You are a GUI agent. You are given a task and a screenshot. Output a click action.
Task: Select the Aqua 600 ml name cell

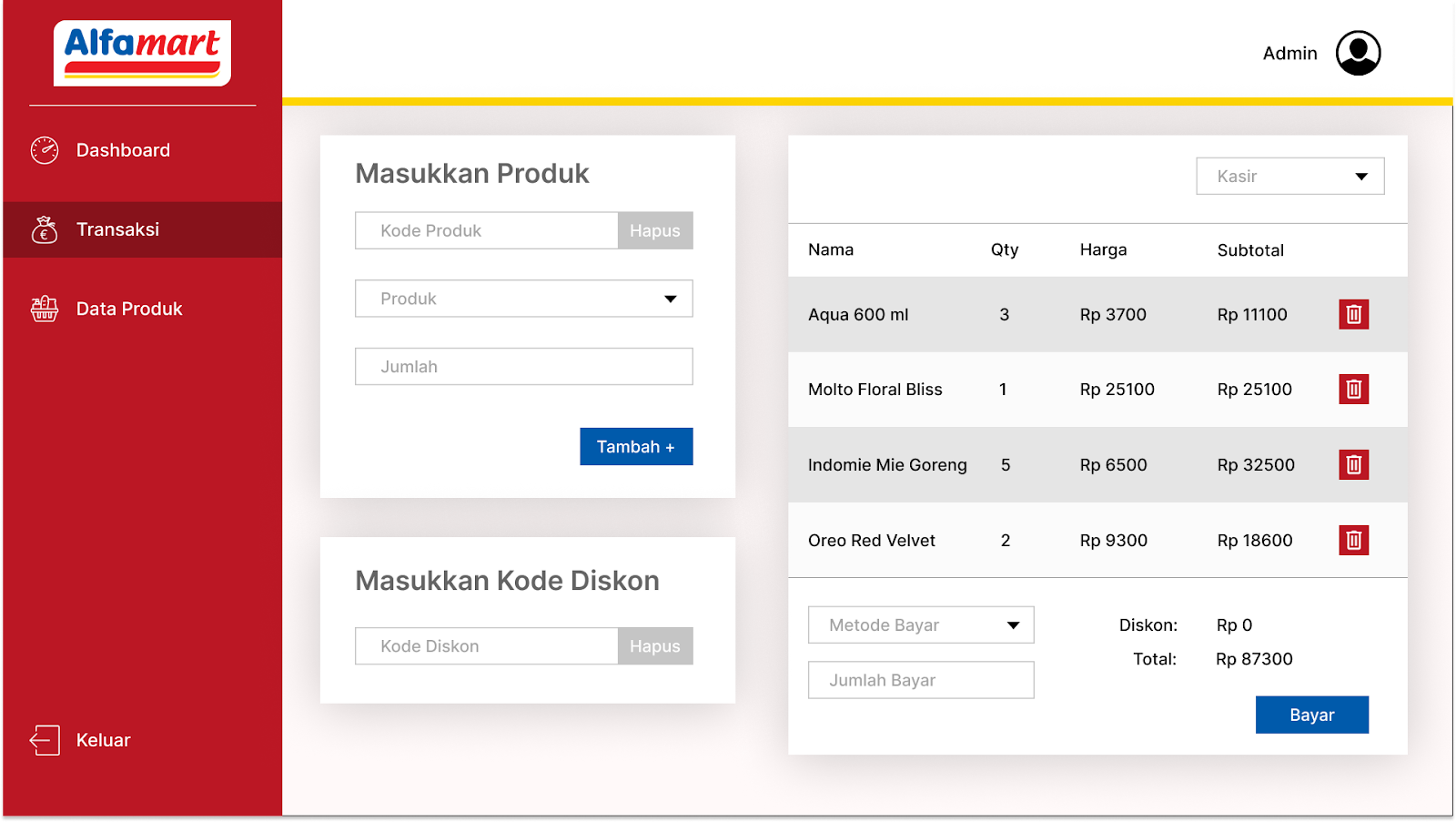click(x=858, y=314)
